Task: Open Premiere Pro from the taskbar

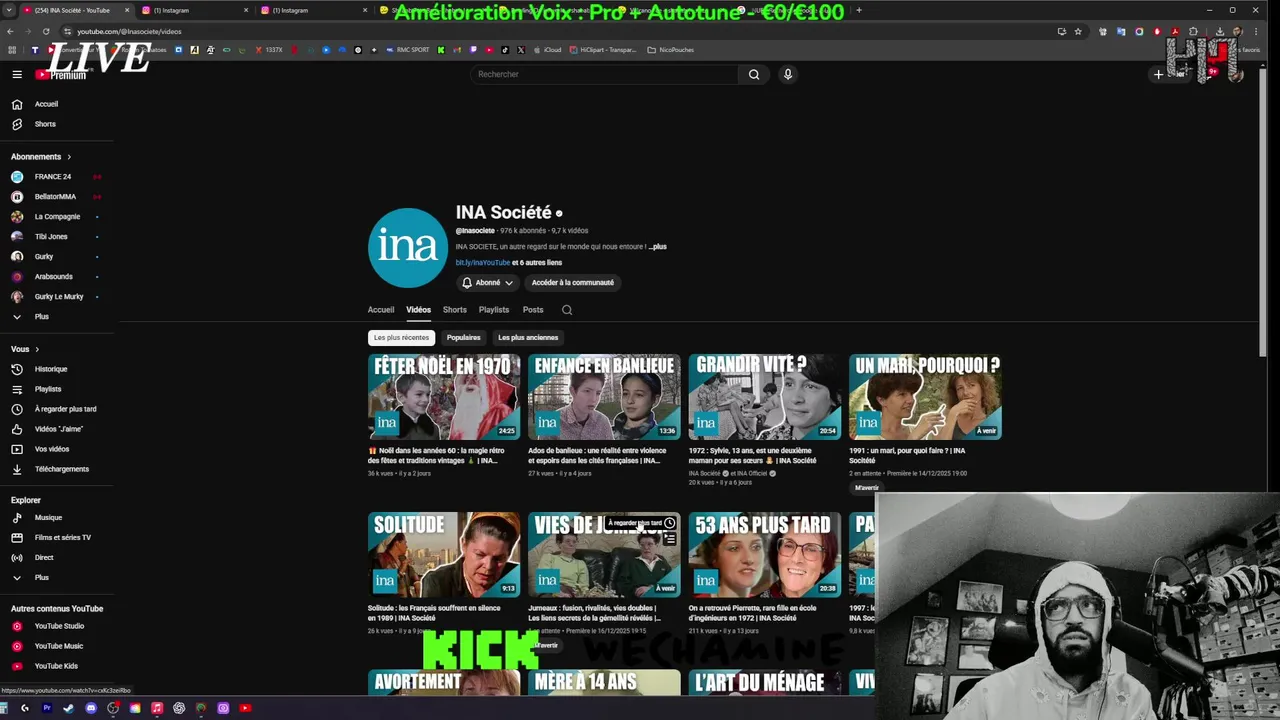Action: pyautogui.click(x=47, y=708)
